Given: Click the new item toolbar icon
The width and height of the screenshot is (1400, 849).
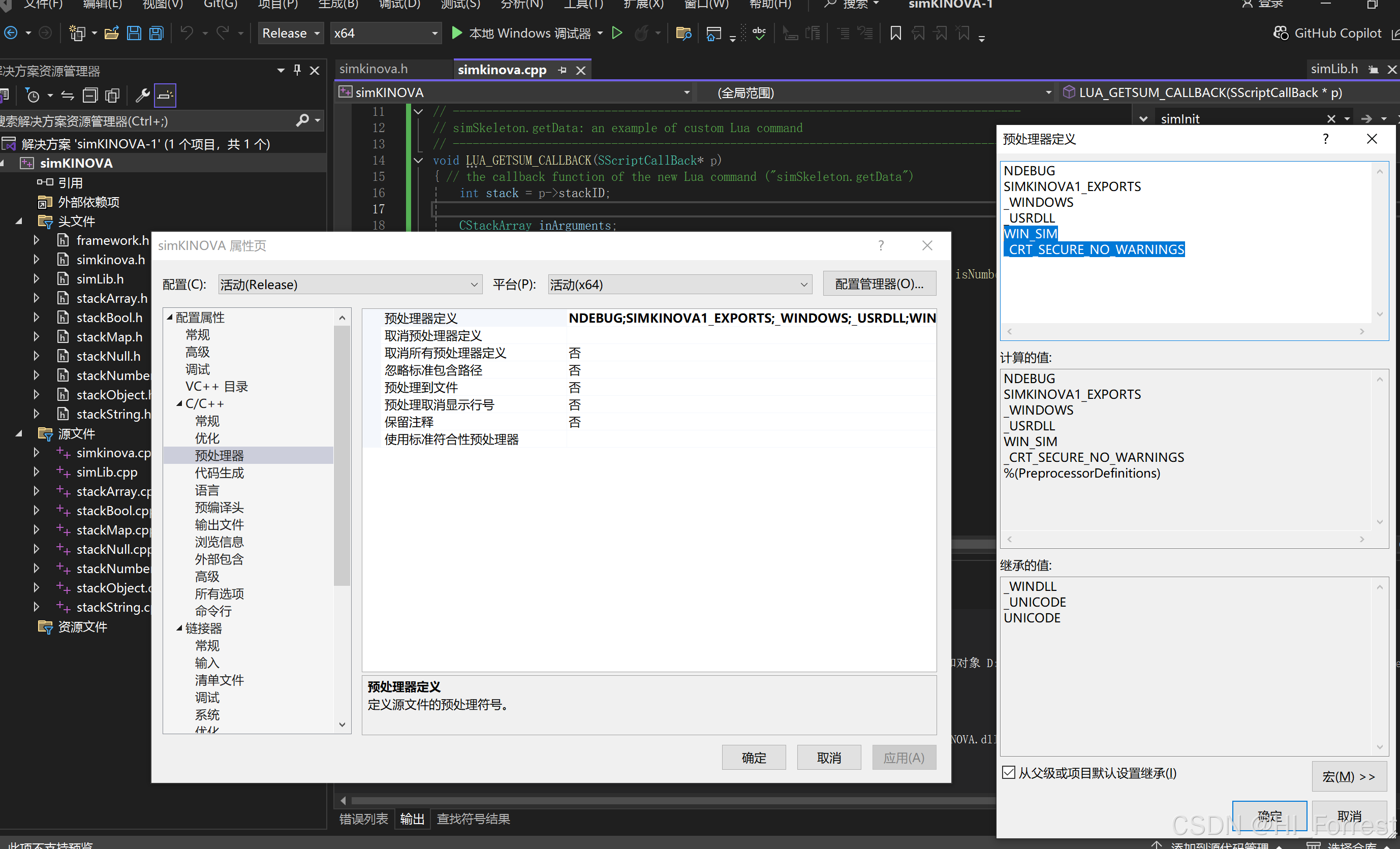Looking at the screenshot, I should [77, 33].
